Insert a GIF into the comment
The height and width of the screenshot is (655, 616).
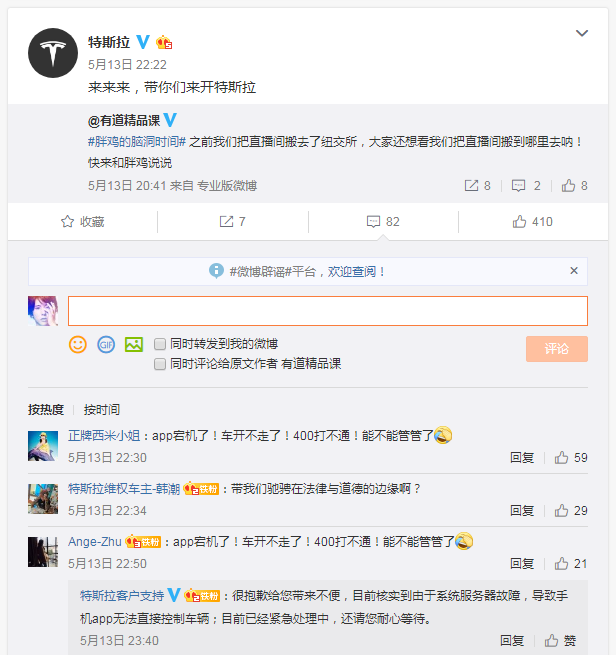click(x=106, y=344)
